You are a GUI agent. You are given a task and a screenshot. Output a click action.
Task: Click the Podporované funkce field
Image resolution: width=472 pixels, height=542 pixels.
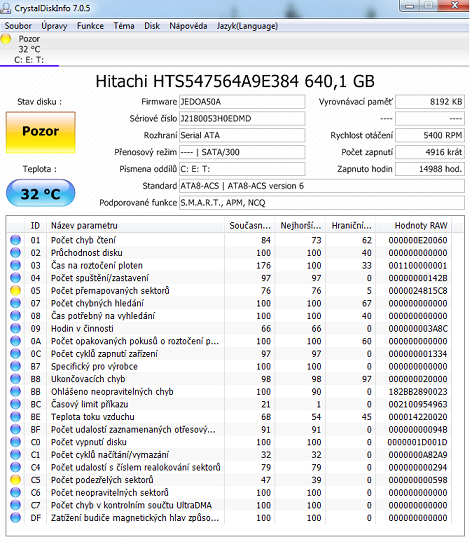coord(322,203)
